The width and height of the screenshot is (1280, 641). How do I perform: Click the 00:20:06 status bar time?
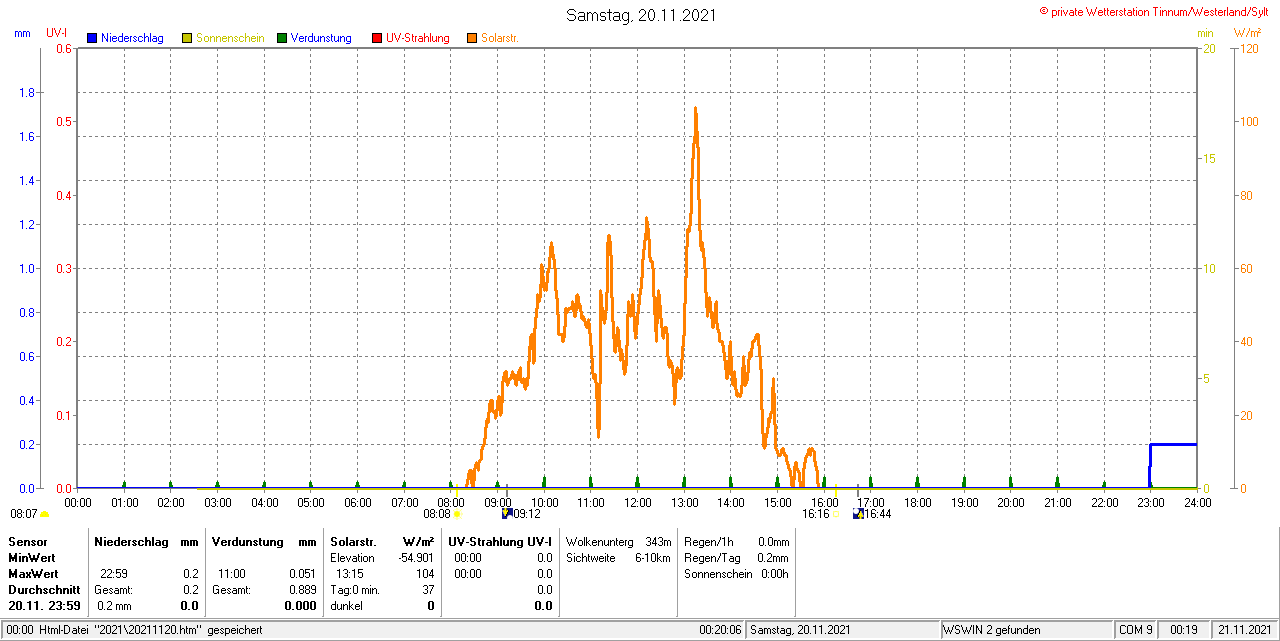coord(720,630)
